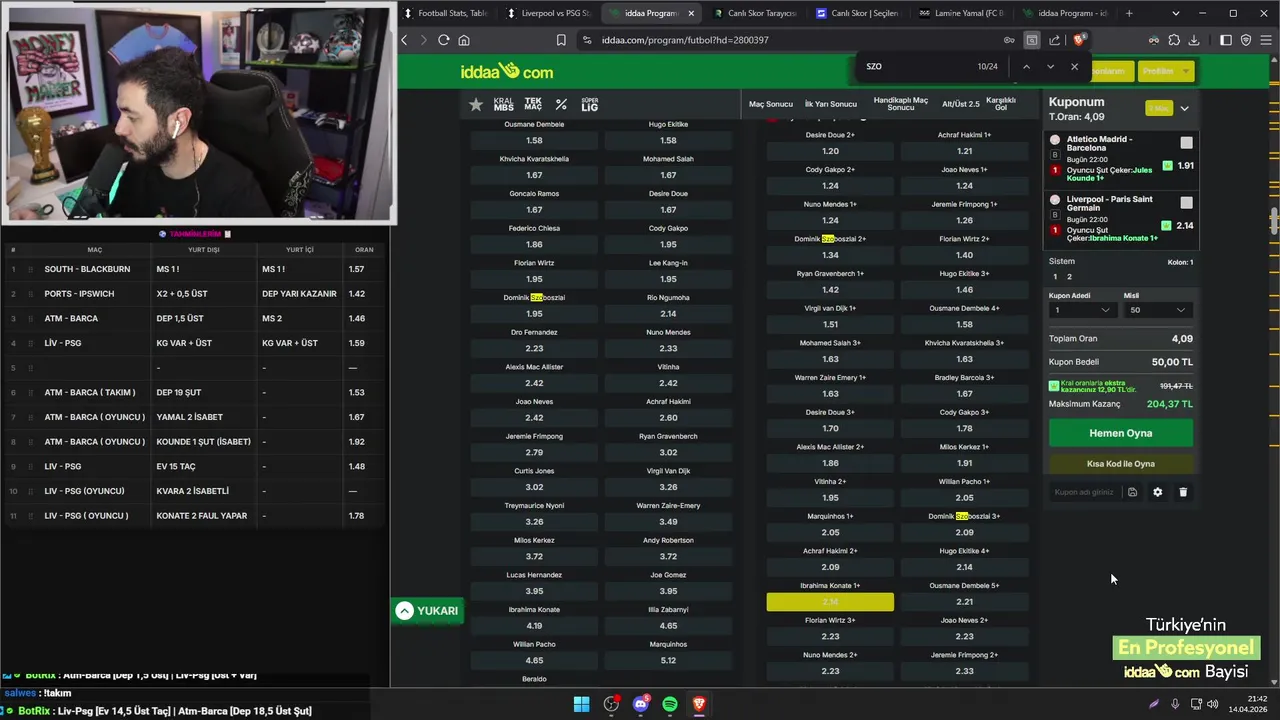Select Handikaplı Maç Sonucu tab
Image resolution: width=1280 pixels, height=720 pixels.
(901, 104)
